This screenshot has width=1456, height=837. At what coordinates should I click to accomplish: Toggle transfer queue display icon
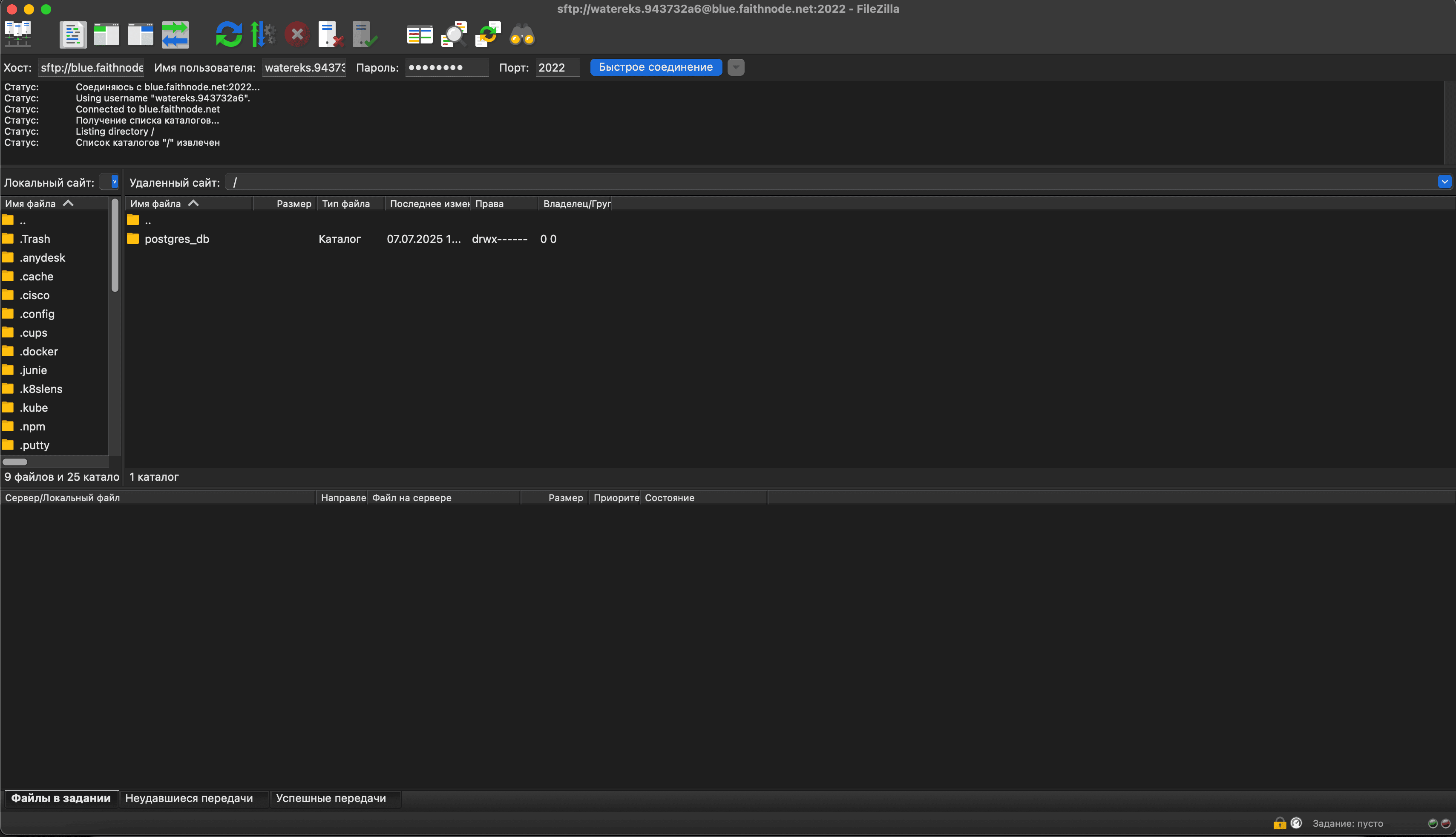coord(175,35)
